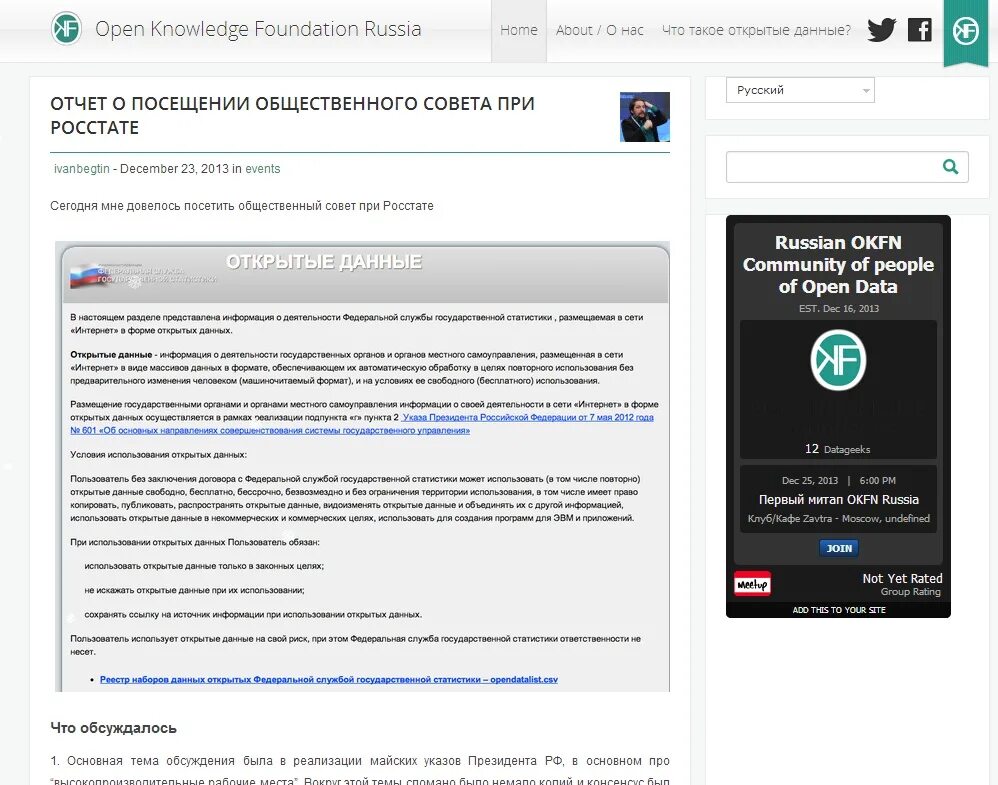Click the Открытые данные screenshot image
The image size is (998, 785).
coord(362,466)
